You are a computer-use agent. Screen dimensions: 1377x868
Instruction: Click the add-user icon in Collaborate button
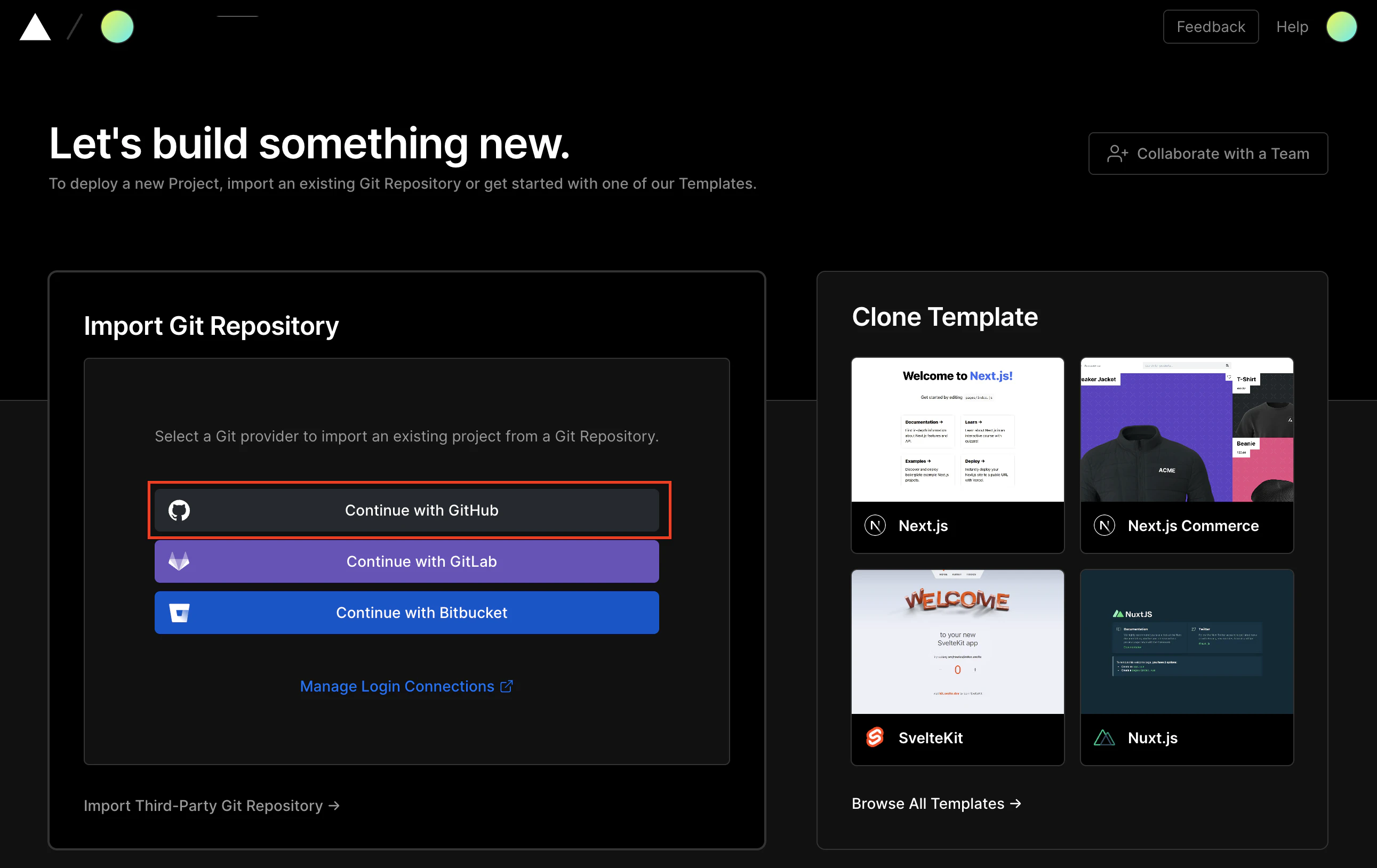coord(1117,153)
